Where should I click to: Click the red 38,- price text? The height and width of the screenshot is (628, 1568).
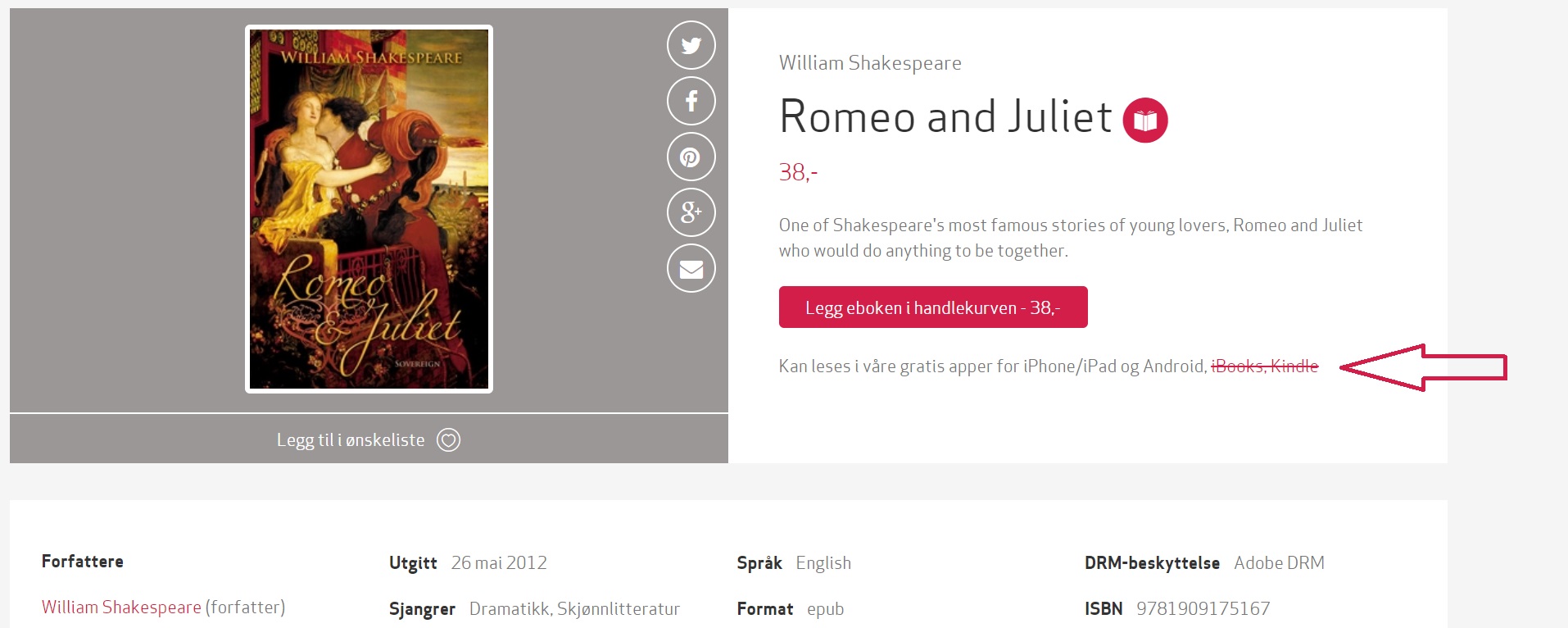[797, 173]
